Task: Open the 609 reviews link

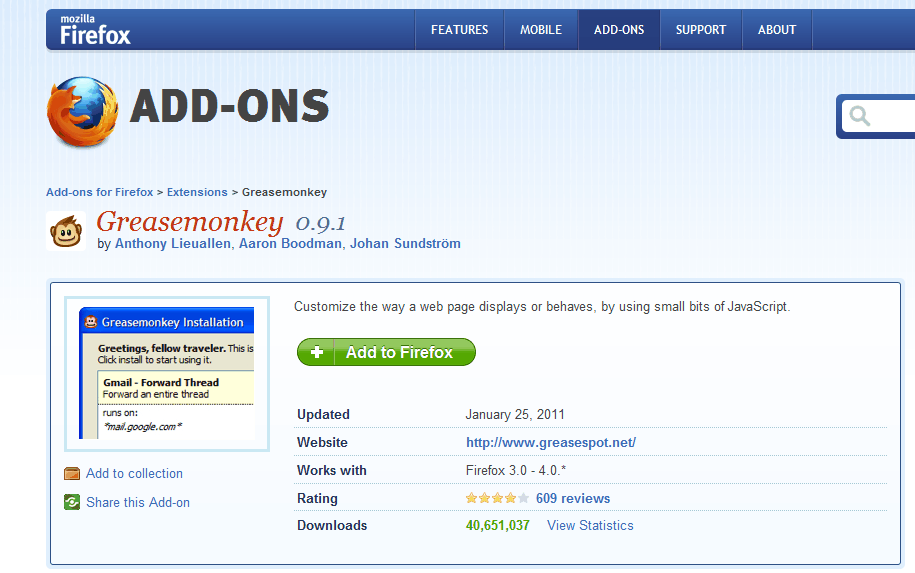Action: click(x=573, y=498)
